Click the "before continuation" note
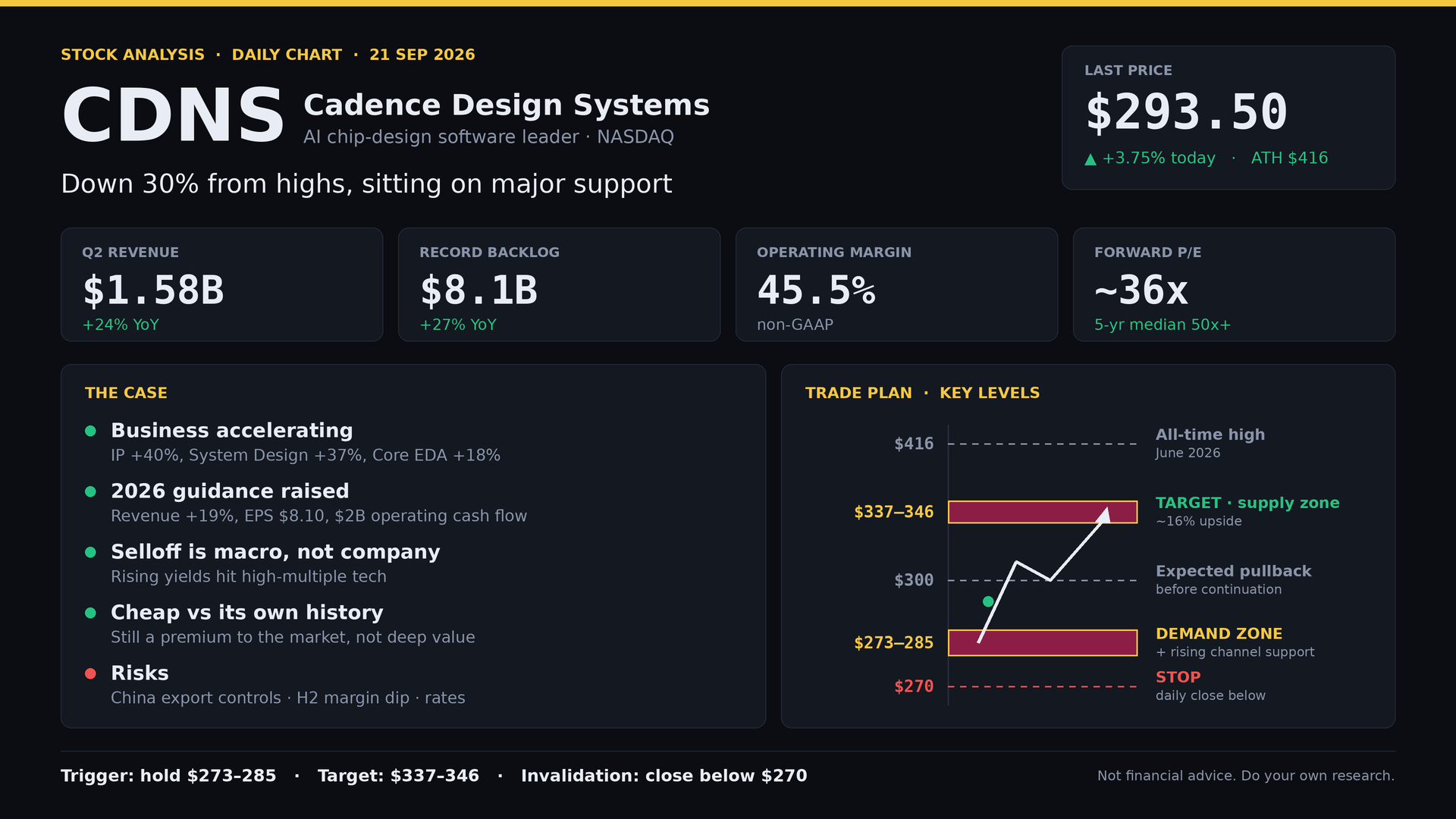Viewport: 1456px width, 819px height. point(1219,589)
